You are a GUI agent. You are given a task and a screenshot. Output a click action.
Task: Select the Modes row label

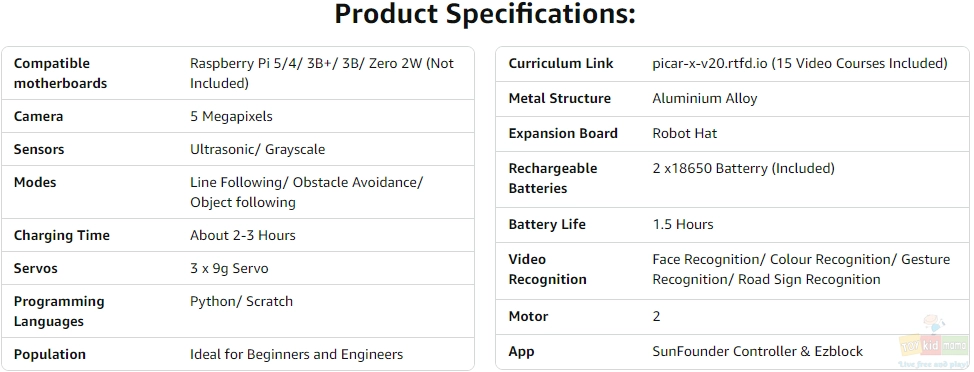tap(36, 182)
